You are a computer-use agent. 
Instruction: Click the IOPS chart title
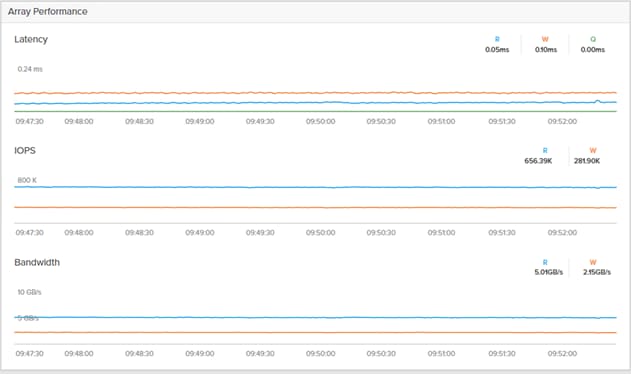pyautogui.click(x=25, y=151)
